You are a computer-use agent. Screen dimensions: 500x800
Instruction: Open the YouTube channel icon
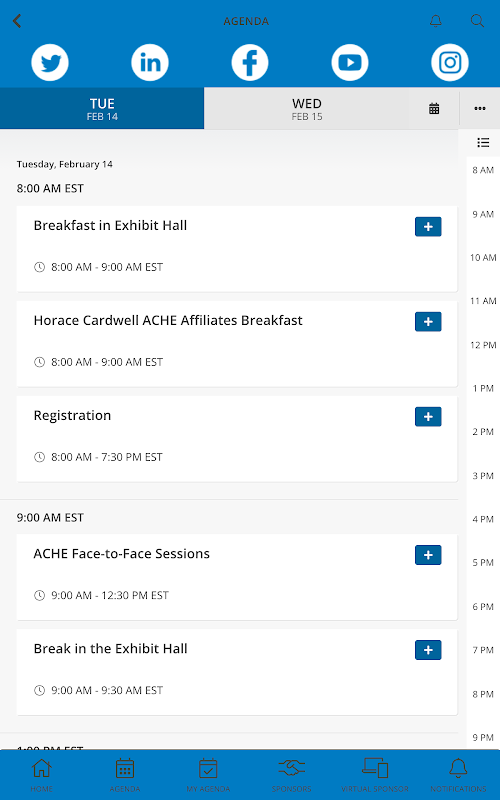point(350,63)
